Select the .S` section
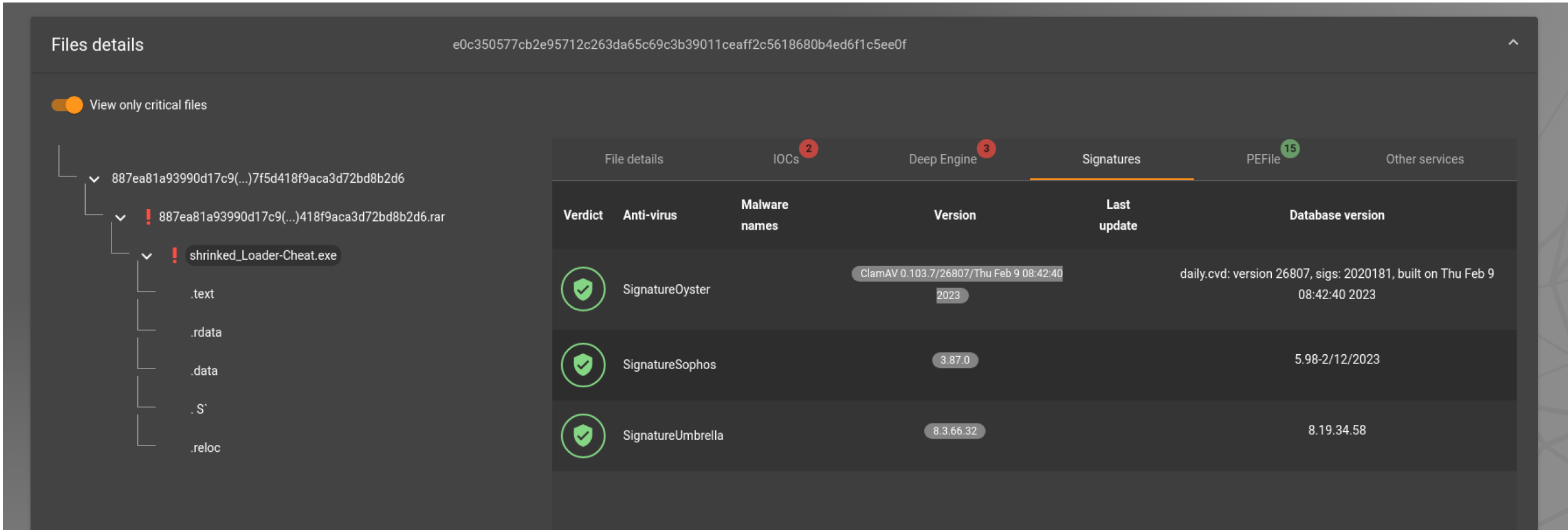1568x530 pixels. tap(199, 409)
